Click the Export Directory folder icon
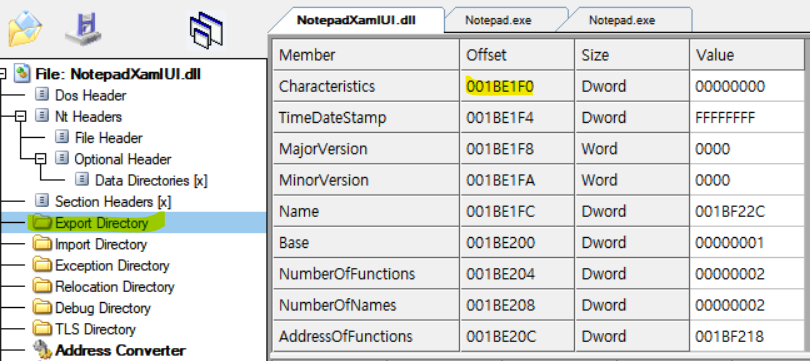This screenshot has height=361, width=810. click(x=42, y=223)
